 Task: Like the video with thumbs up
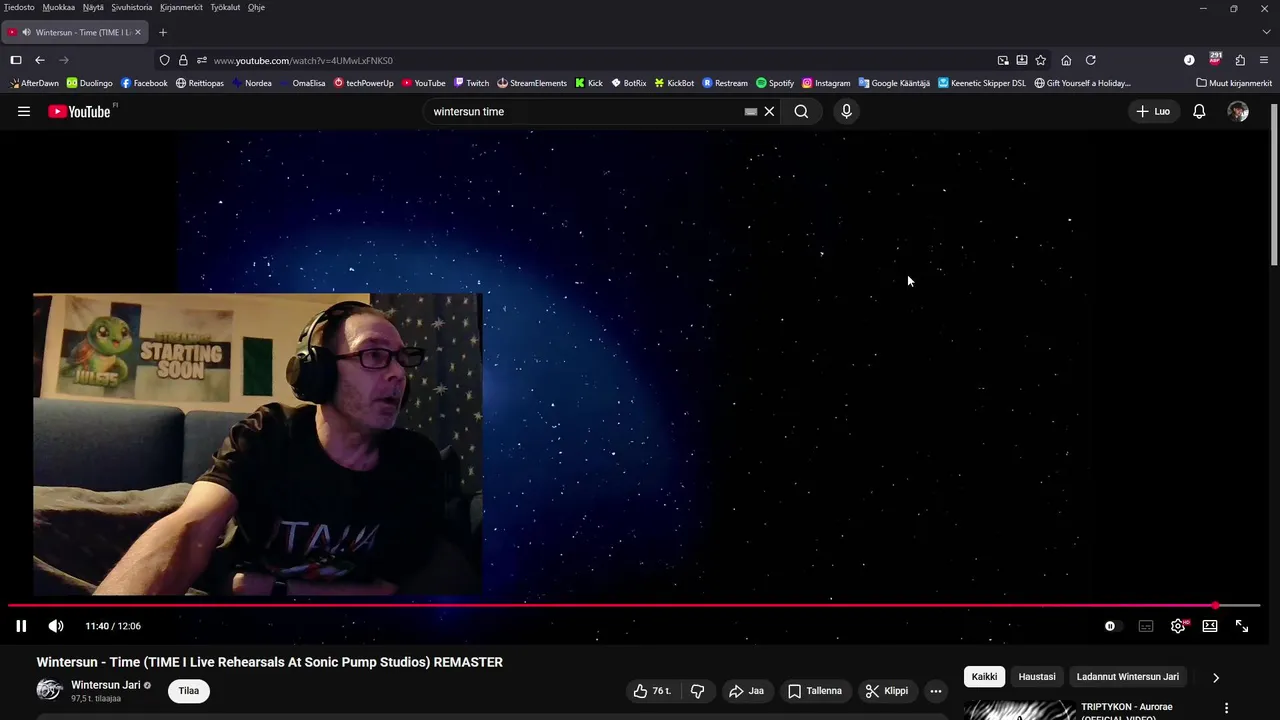[x=653, y=691]
